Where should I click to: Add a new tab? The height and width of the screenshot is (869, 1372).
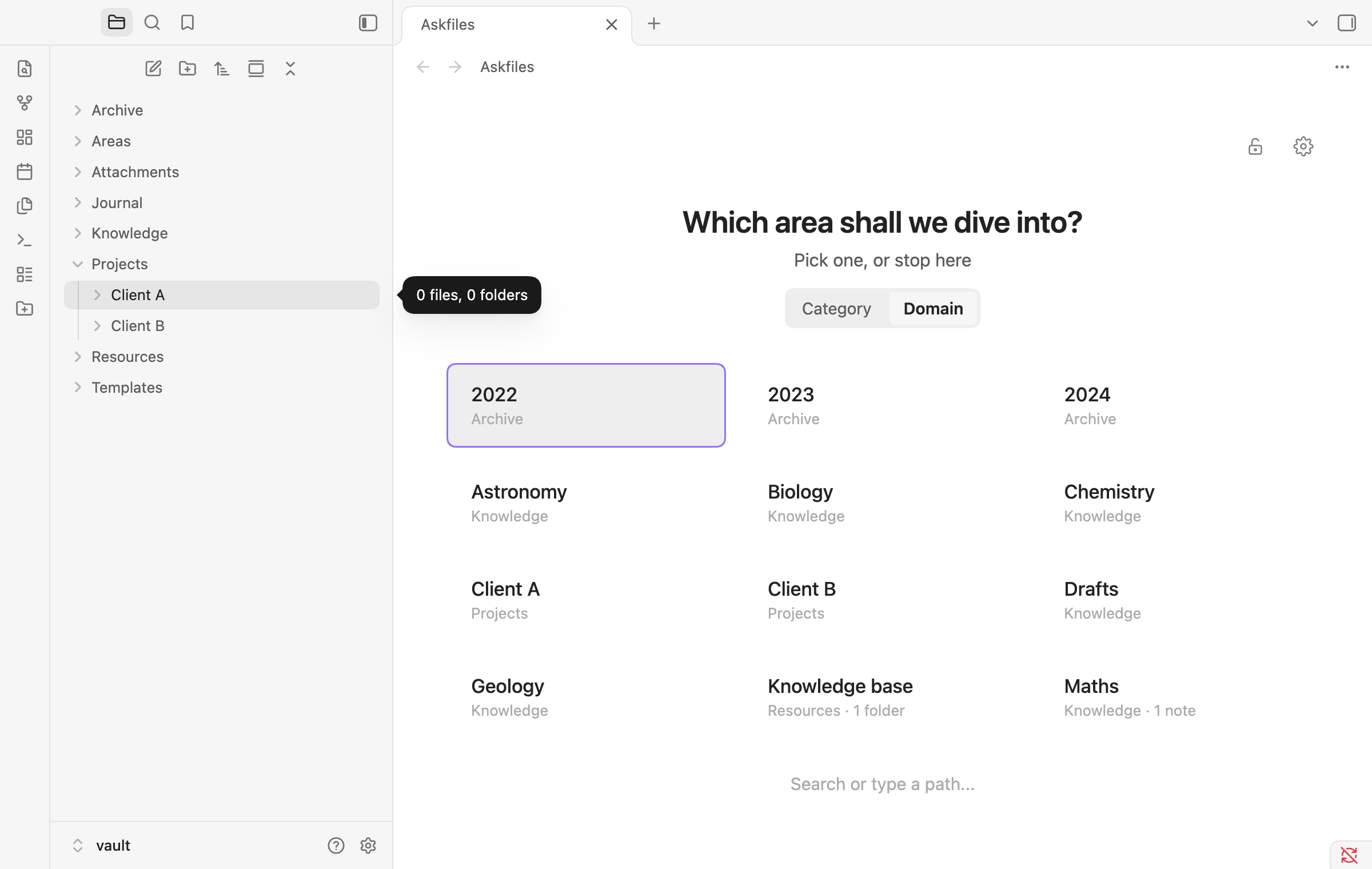pos(654,23)
